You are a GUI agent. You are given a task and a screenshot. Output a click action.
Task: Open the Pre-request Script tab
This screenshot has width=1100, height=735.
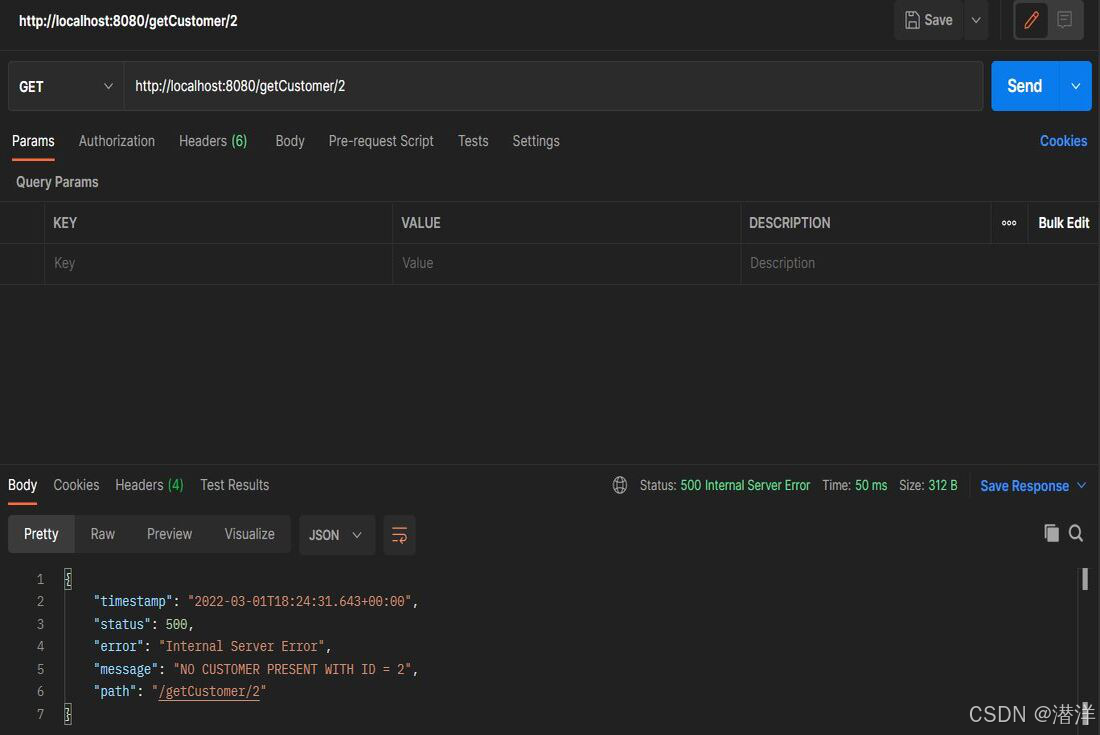[x=381, y=141]
